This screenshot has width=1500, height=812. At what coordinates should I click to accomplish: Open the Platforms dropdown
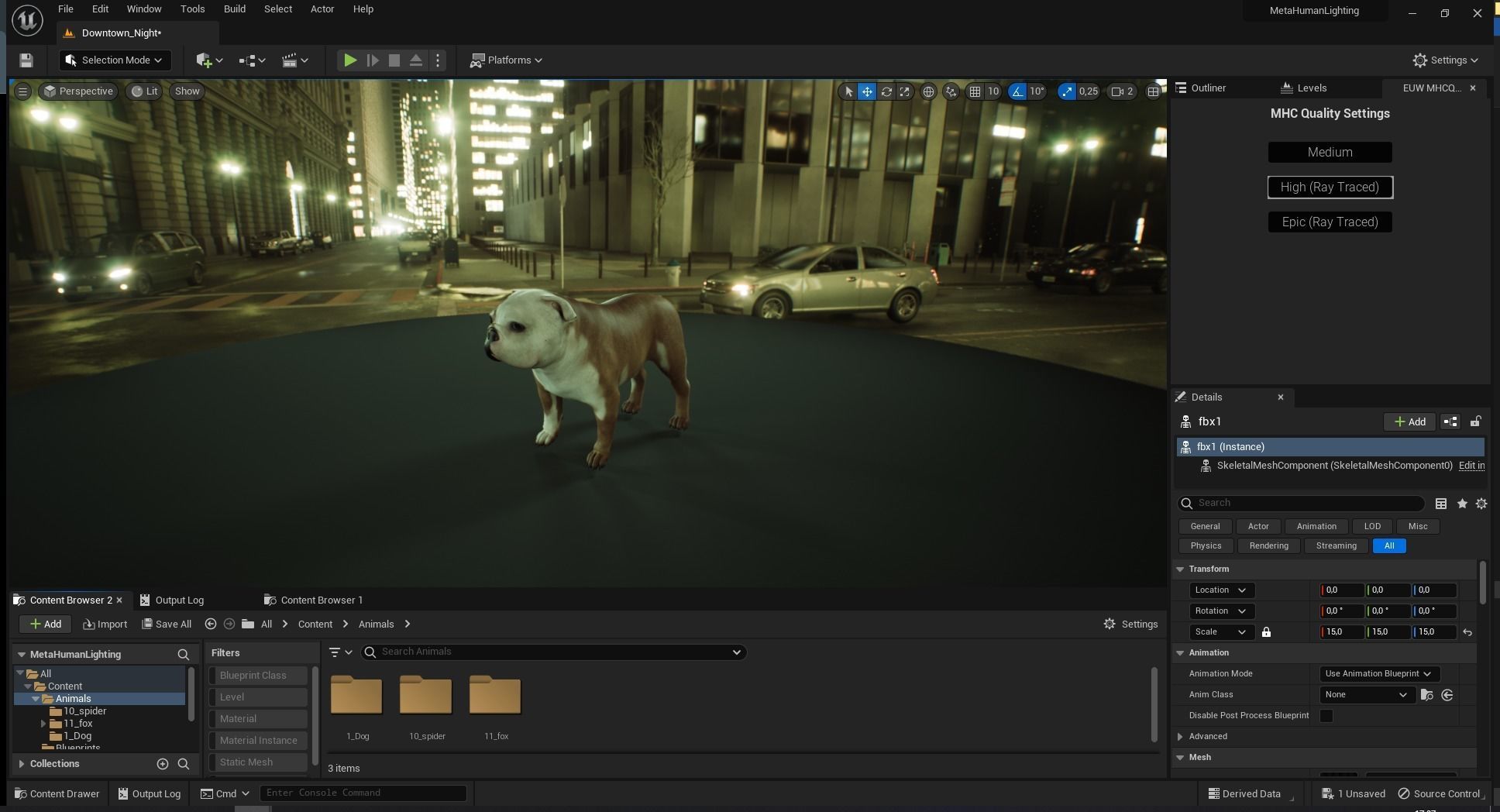(507, 60)
